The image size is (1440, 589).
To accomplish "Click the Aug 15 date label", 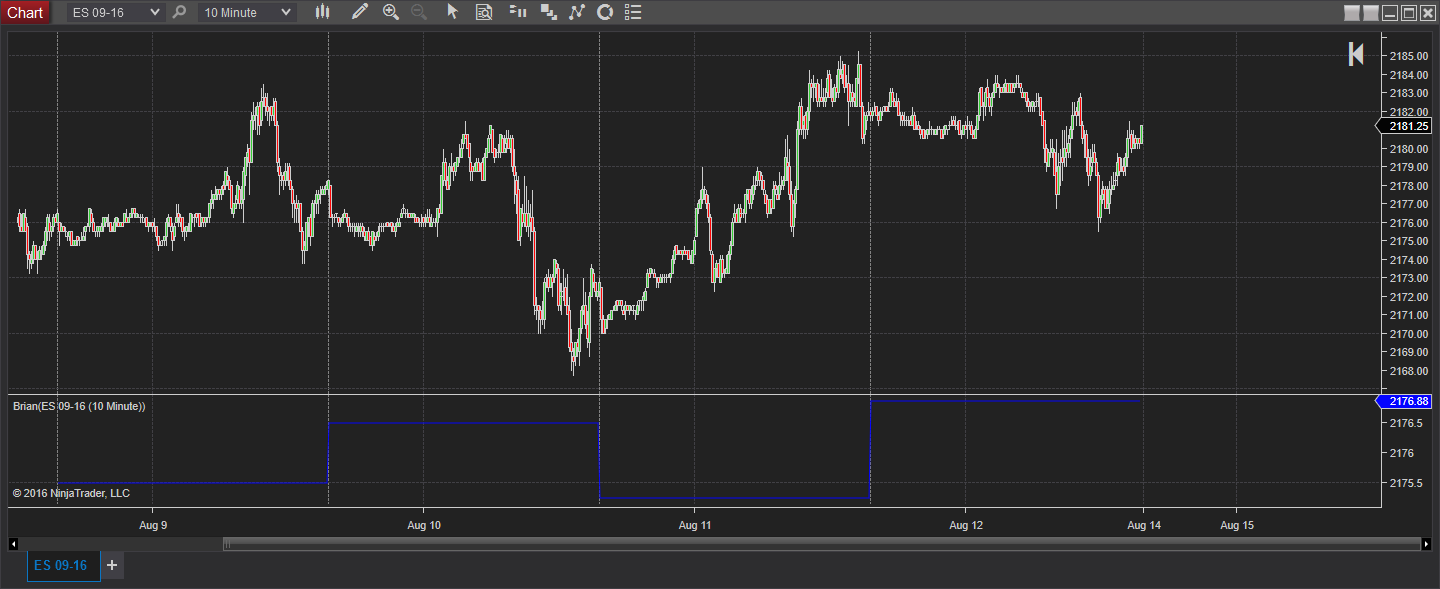I will point(1237,524).
